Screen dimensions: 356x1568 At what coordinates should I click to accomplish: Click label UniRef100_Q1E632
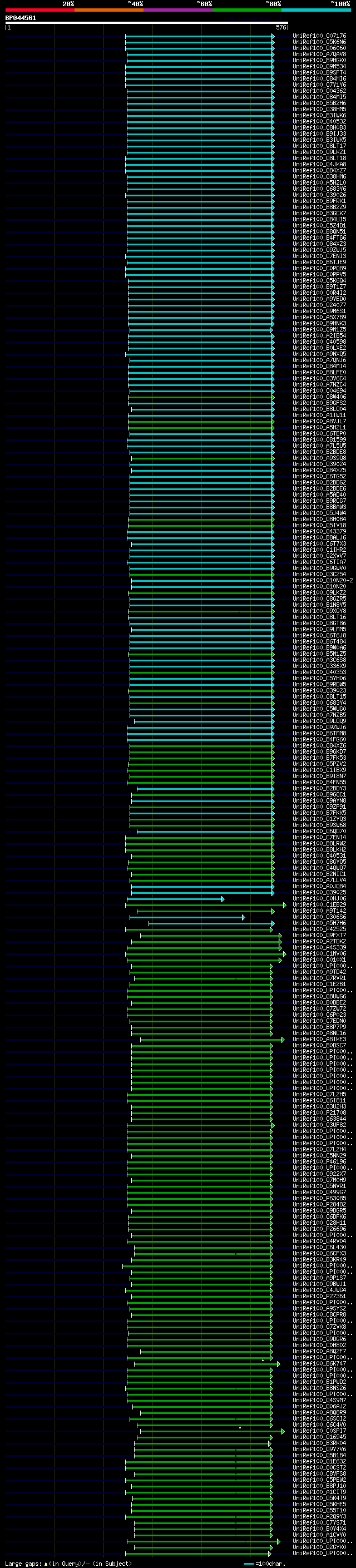[x=319, y=1461]
